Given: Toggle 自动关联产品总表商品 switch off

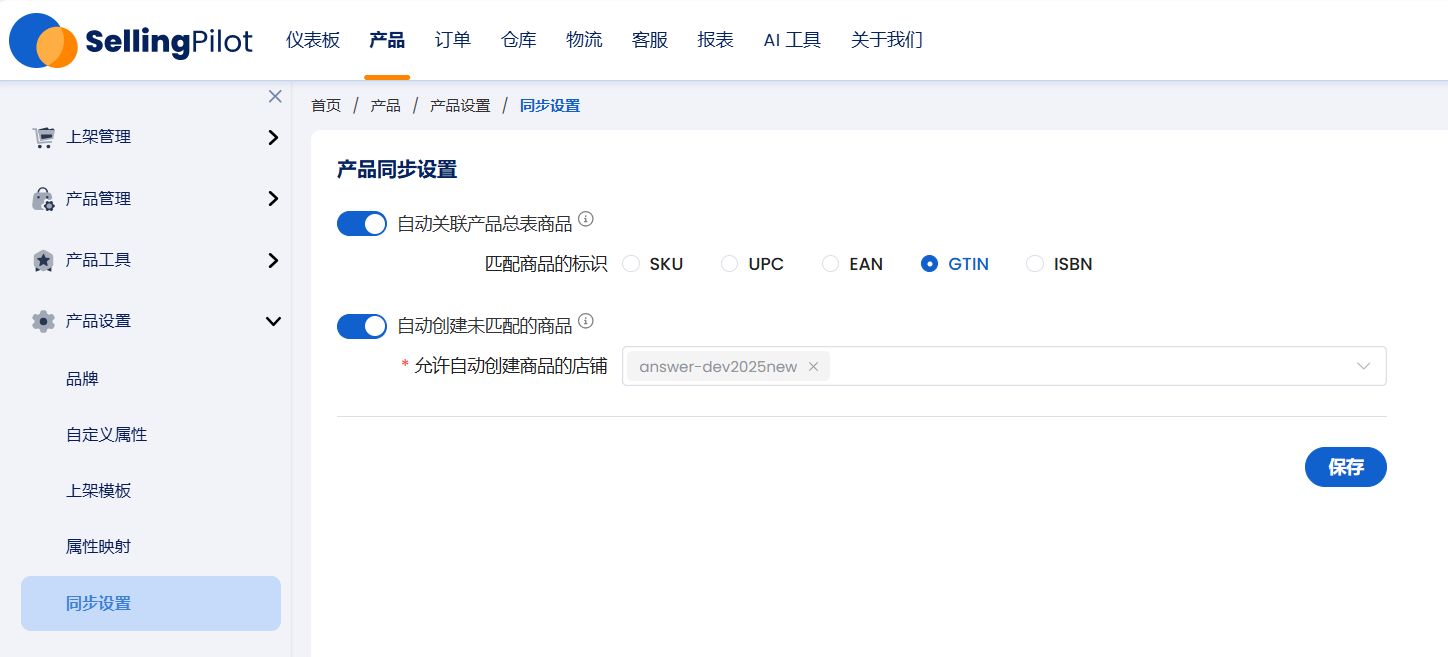Looking at the screenshot, I should click(362, 224).
